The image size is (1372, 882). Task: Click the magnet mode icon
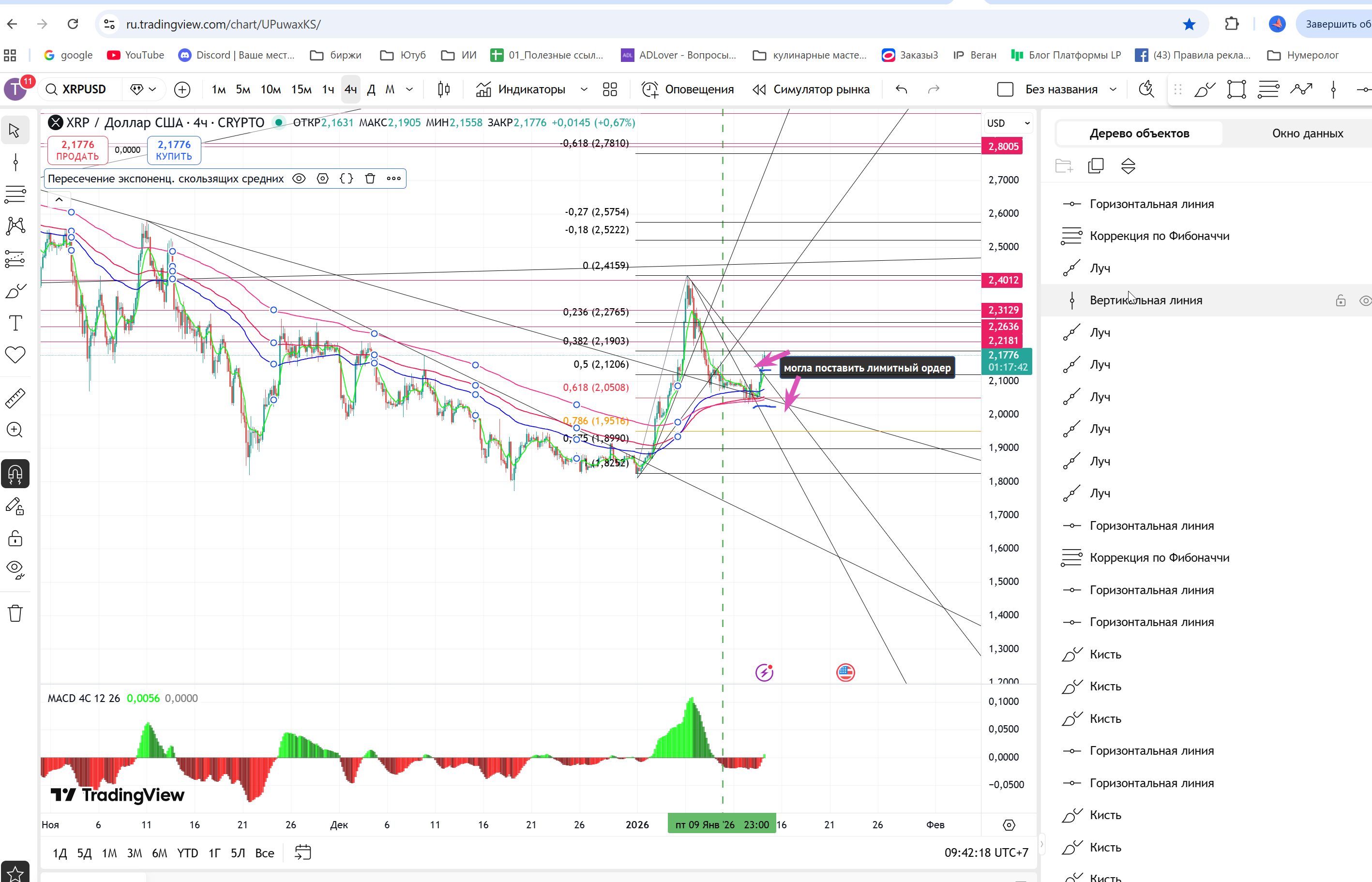[x=15, y=474]
